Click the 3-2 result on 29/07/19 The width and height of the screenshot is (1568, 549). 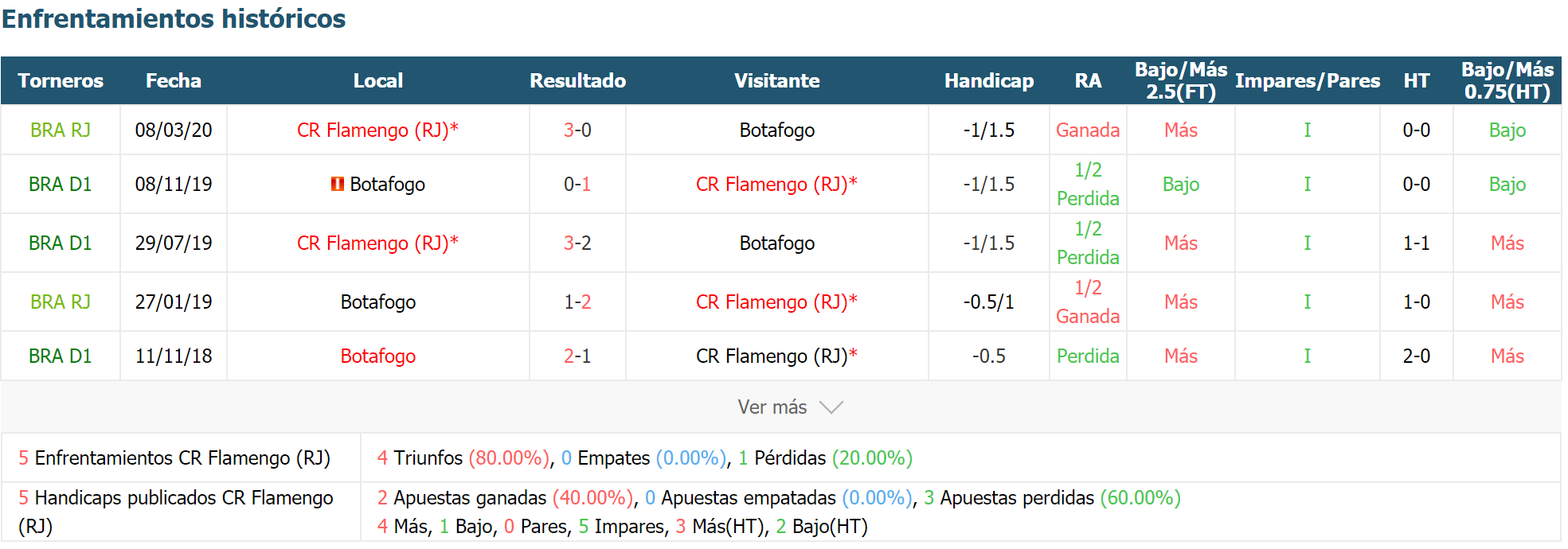(x=577, y=243)
